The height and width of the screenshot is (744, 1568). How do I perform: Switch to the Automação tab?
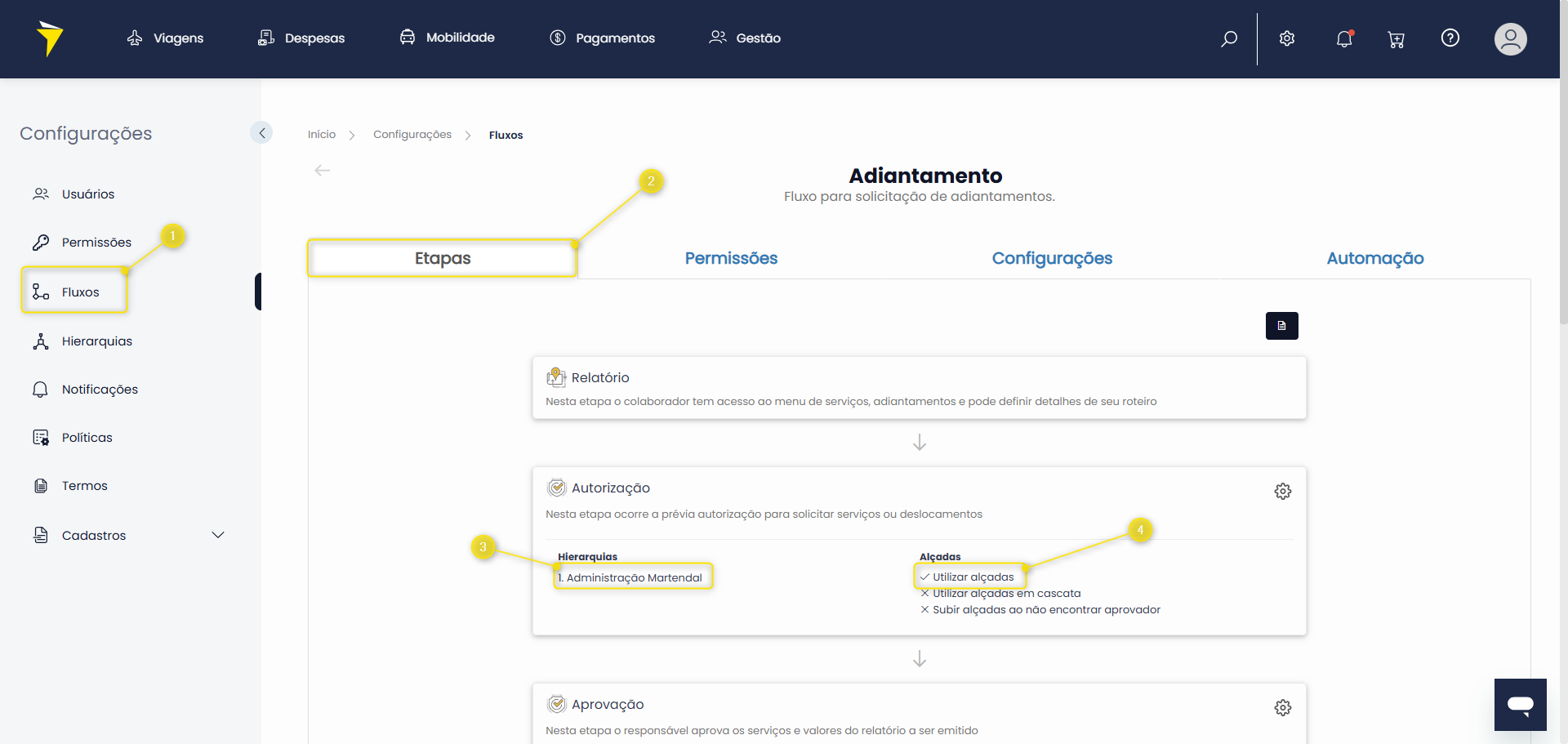pos(1374,258)
